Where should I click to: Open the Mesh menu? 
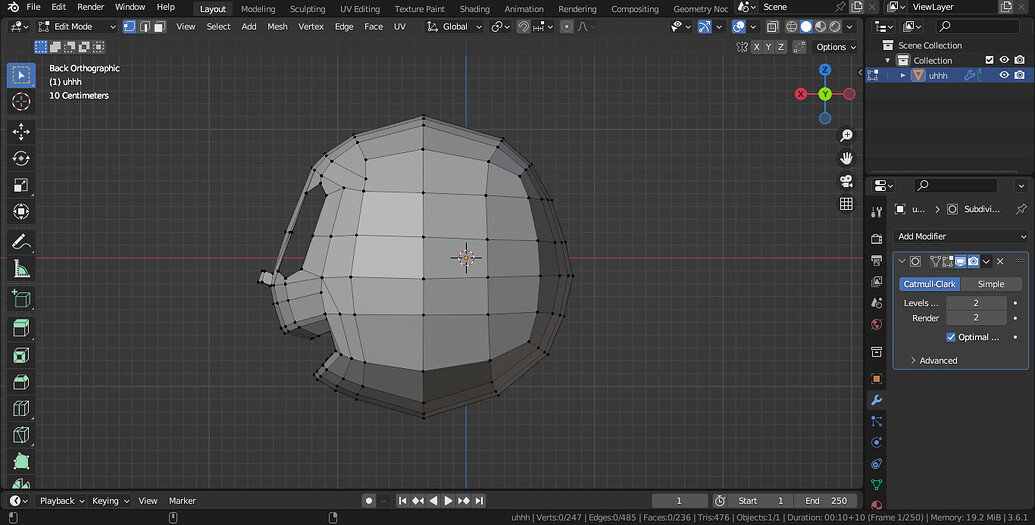277,26
